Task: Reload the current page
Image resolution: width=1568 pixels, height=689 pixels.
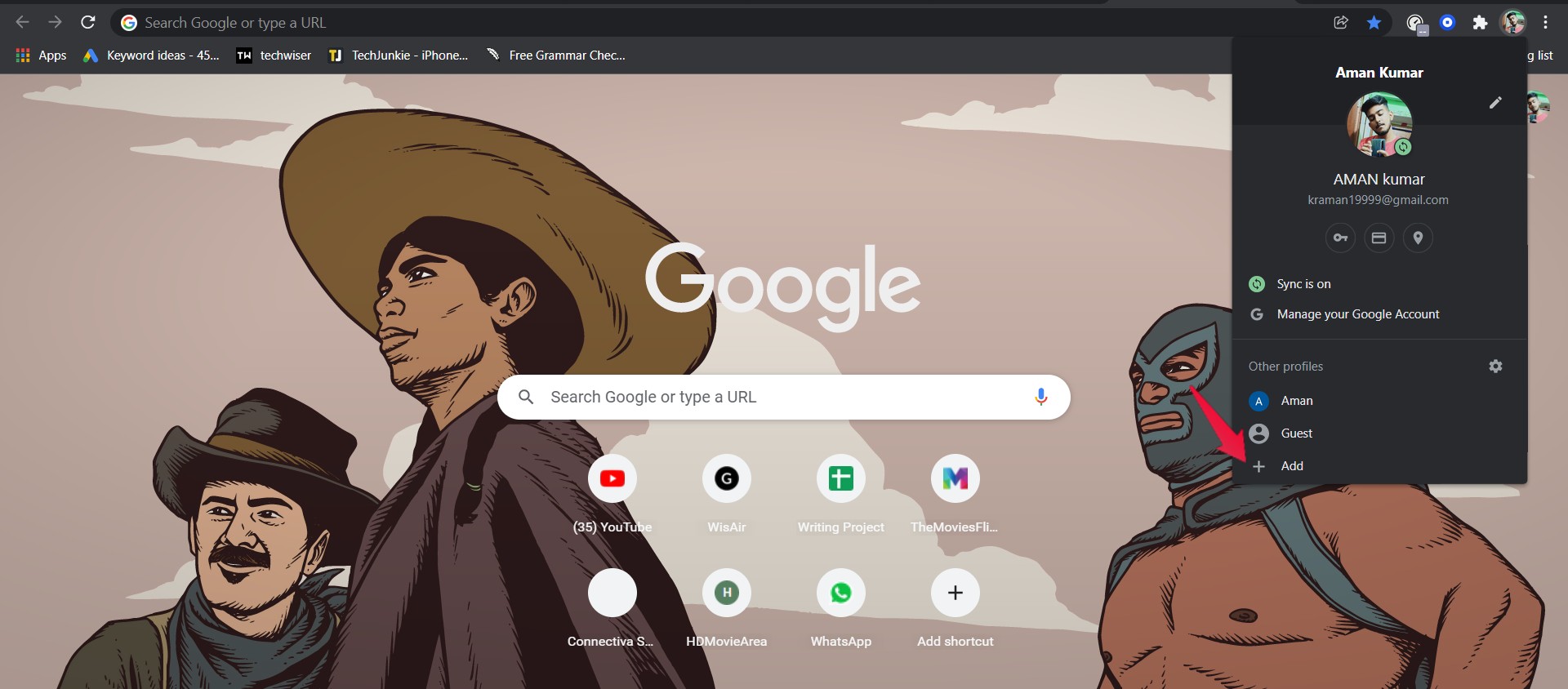Action: coord(88,22)
